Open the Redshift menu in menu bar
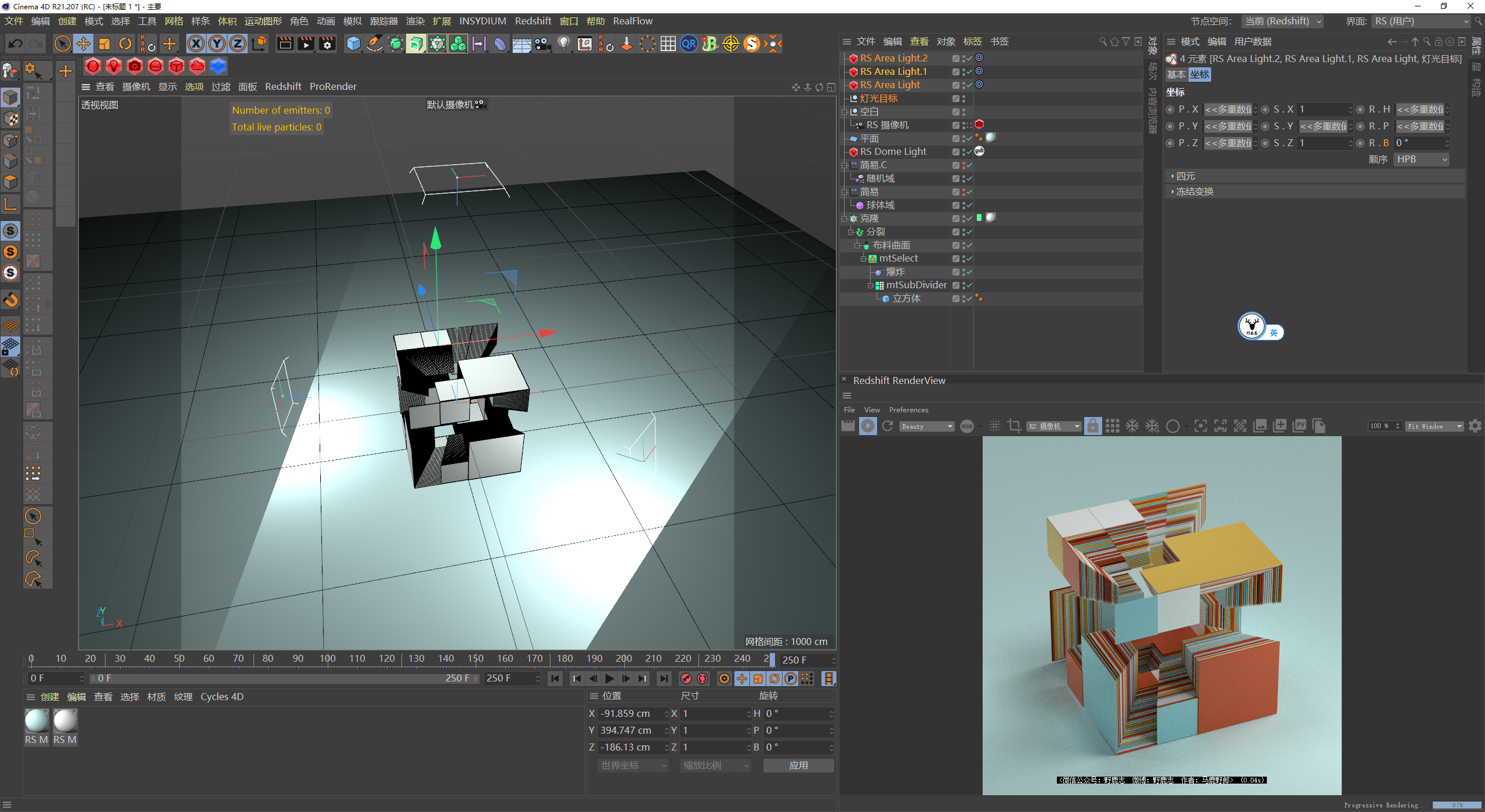 533,21
